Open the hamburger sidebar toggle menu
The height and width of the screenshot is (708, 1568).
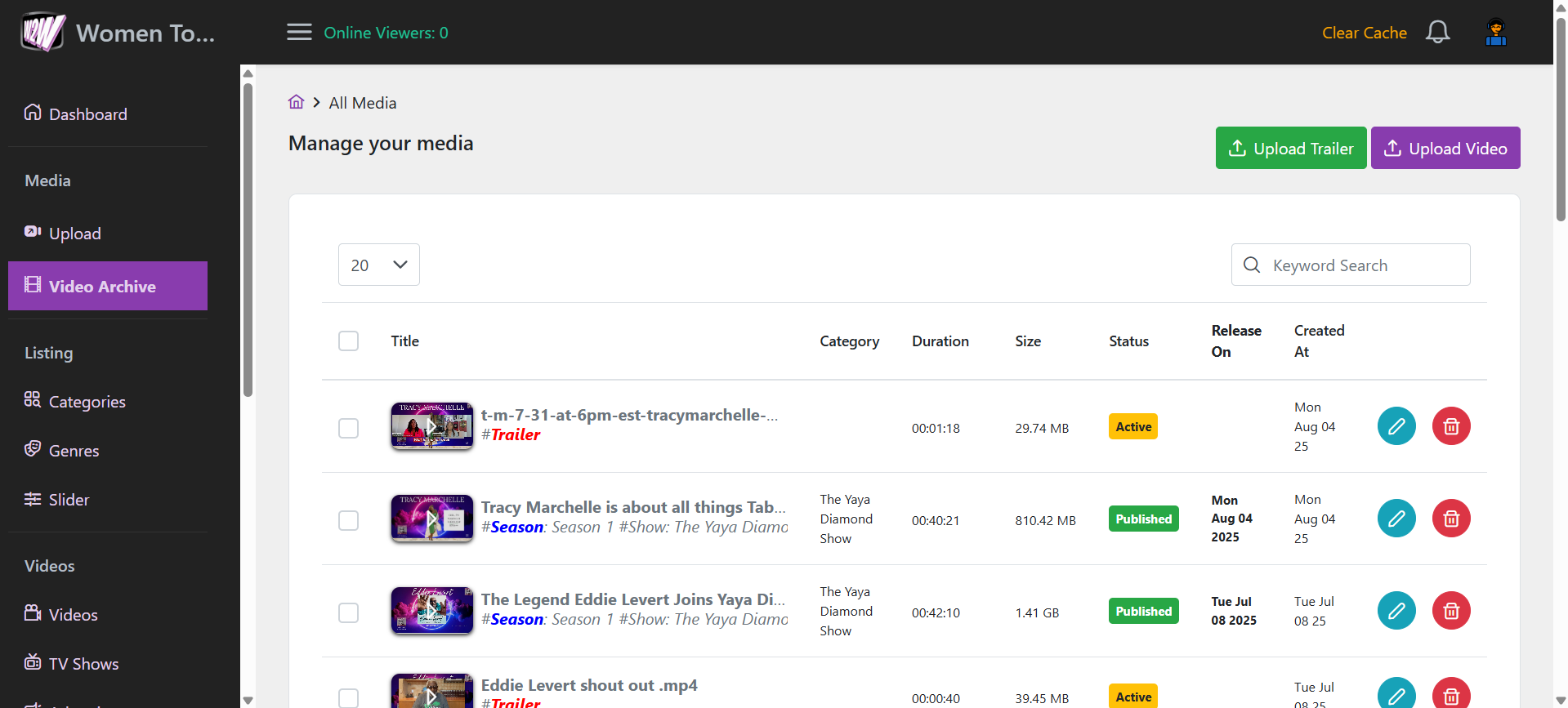point(299,32)
